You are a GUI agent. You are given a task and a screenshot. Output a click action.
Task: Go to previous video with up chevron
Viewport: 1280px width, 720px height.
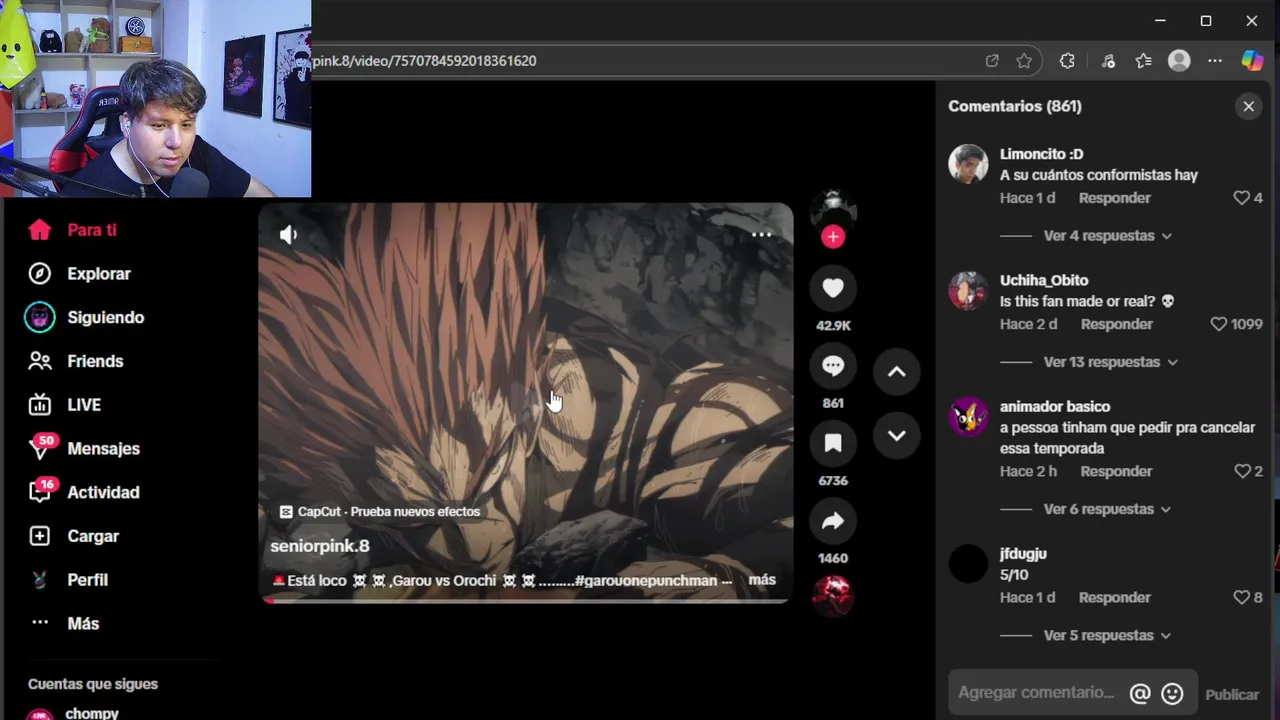[897, 372]
